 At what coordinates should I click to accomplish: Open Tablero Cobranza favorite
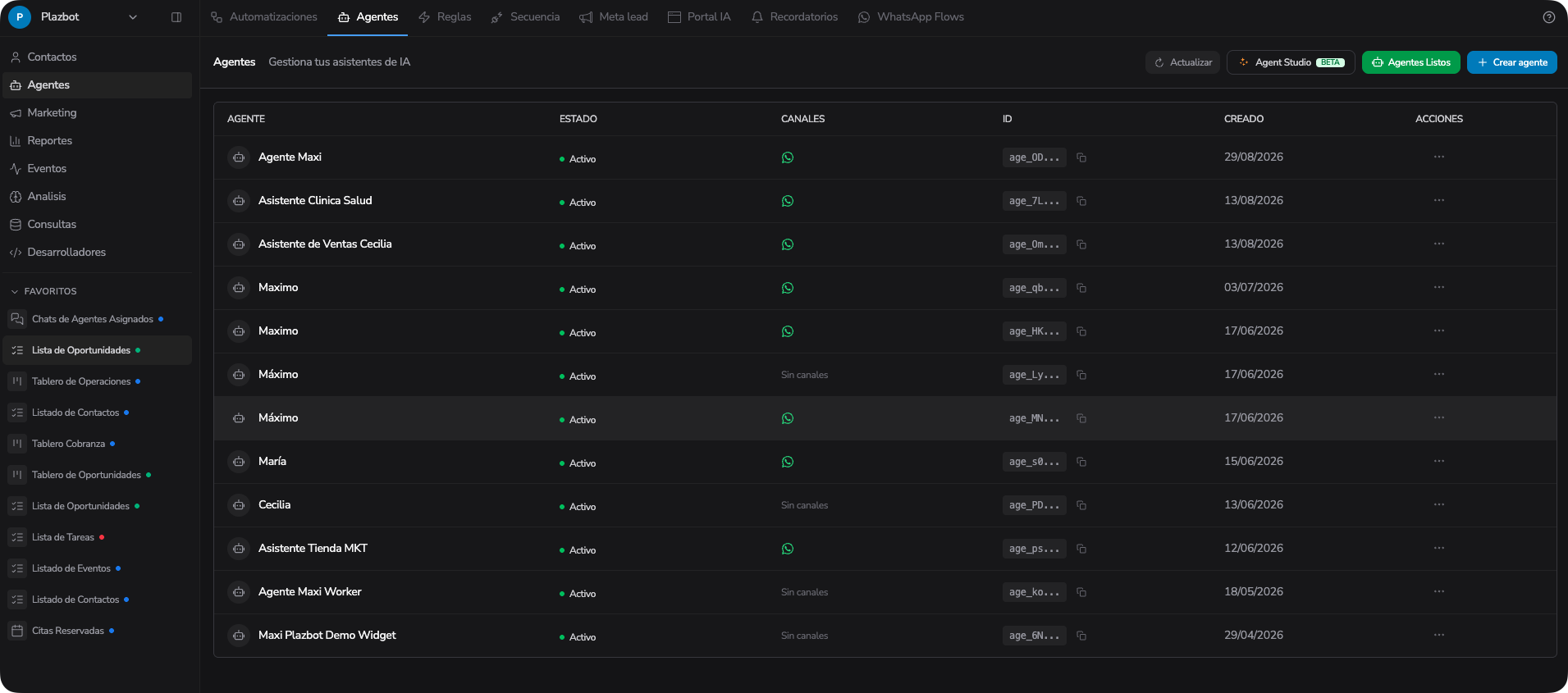(x=98, y=444)
